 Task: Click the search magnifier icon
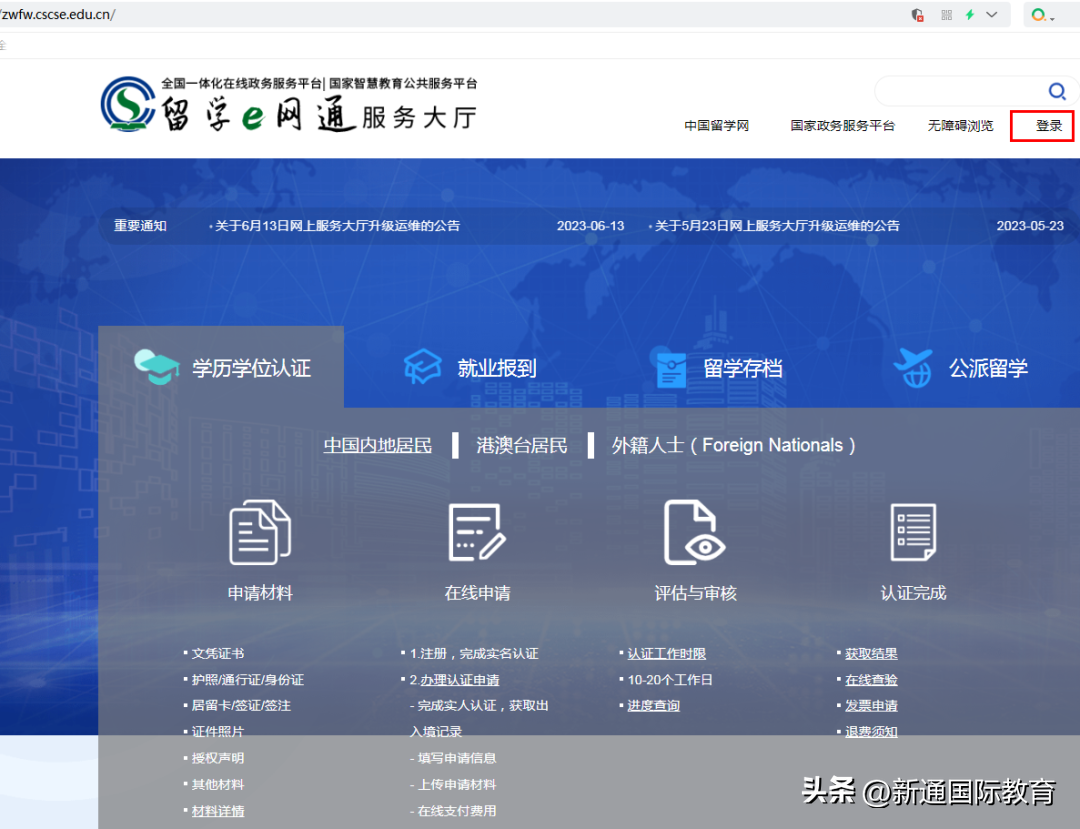pyautogui.click(x=1057, y=91)
